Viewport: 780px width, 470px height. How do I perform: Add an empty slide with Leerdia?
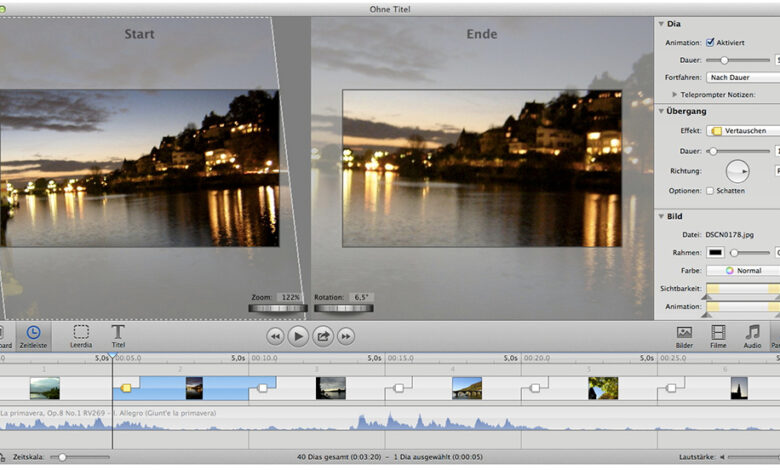81,335
